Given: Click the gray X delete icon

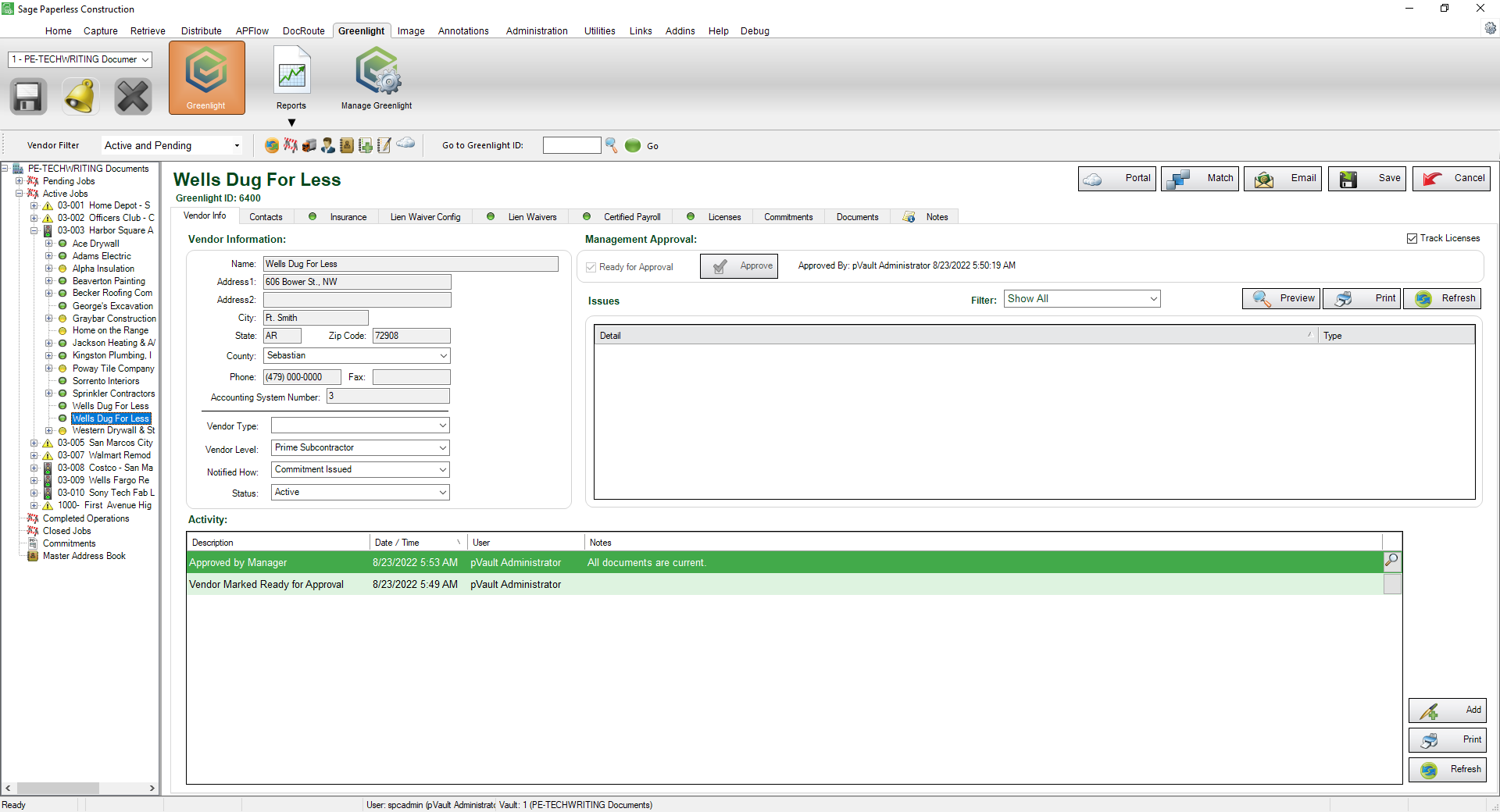Looking at the screenshot, I should point(133,97).
